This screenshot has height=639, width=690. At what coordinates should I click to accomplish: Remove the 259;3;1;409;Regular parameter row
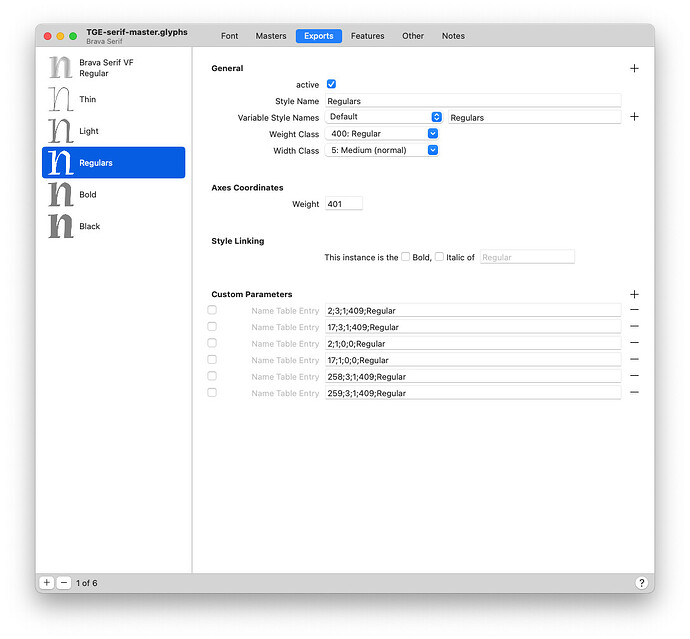634,393
